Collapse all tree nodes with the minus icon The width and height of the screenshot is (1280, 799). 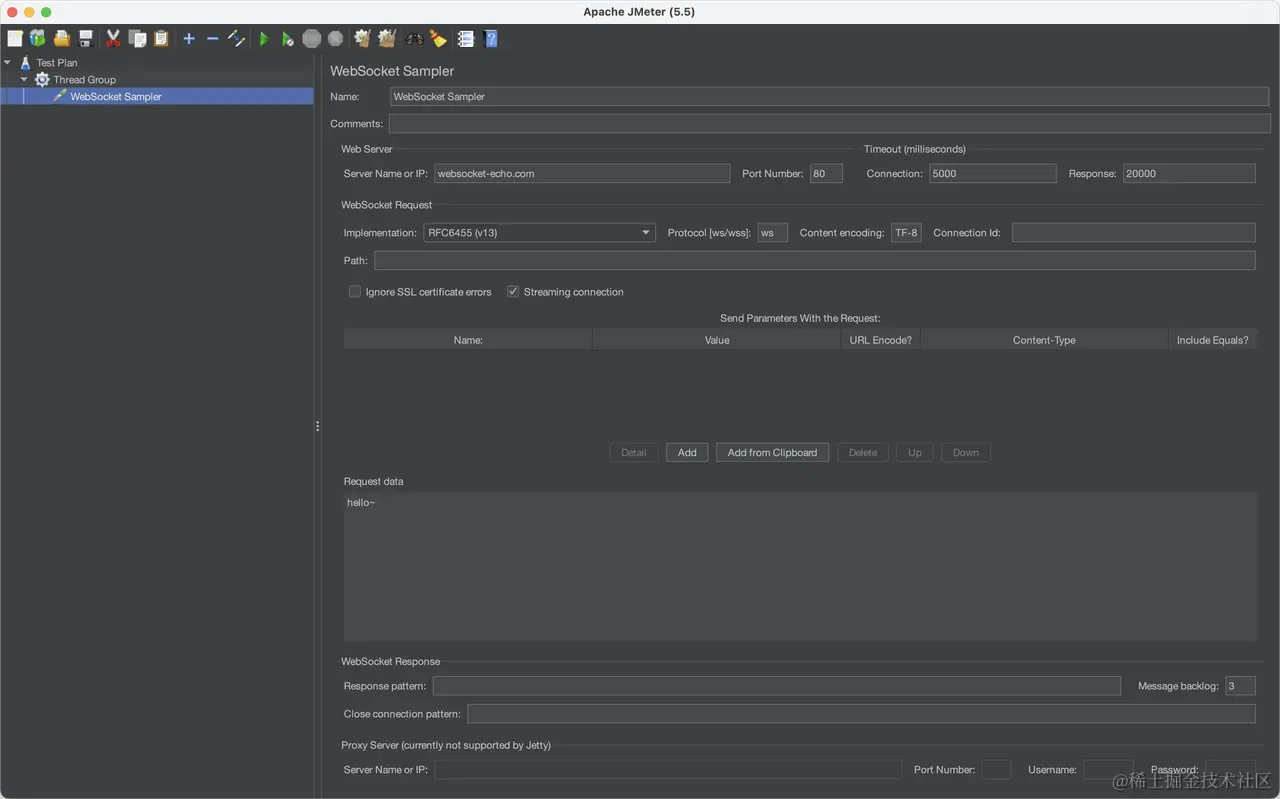tap(212, 39)
